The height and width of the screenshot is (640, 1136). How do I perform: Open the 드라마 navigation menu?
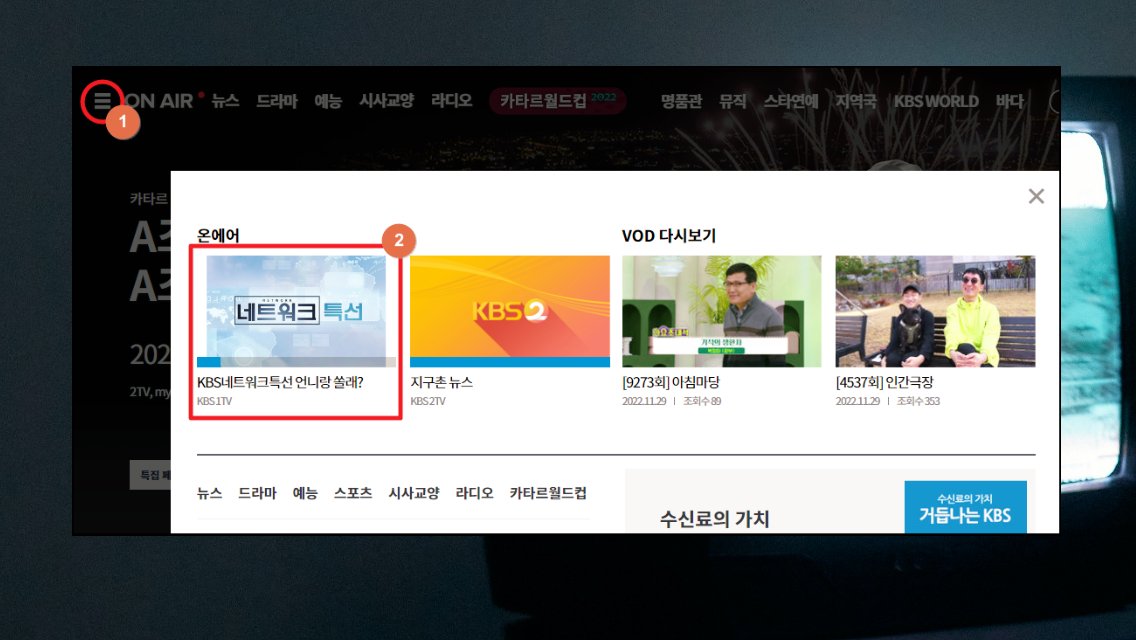tap(277, 101)
